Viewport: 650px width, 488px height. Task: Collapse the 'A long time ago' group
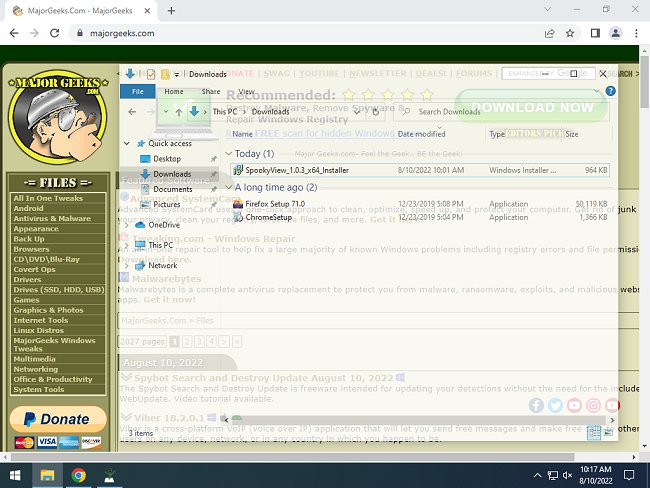228,187
